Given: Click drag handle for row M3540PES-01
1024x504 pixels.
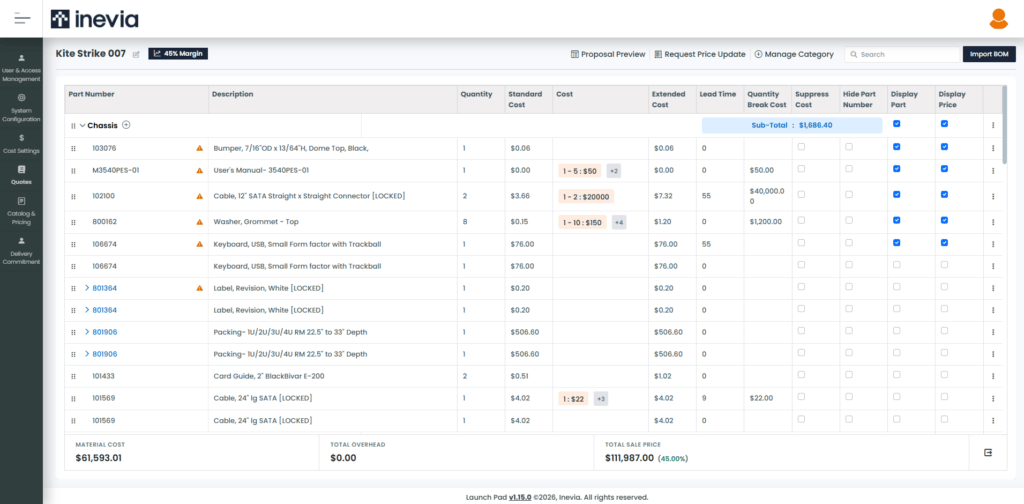Looking at the screenshot, I should pyautogui.click(x=73, y=170).
